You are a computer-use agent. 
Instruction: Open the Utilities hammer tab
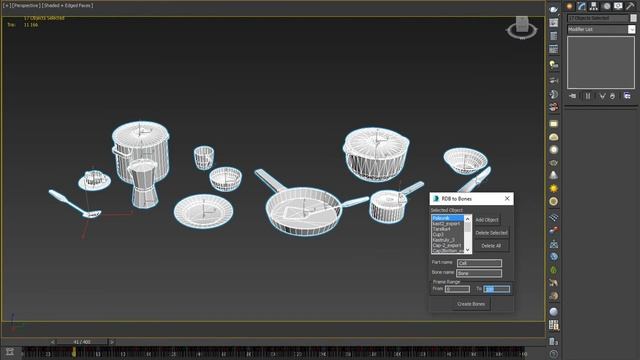point(631,6)
